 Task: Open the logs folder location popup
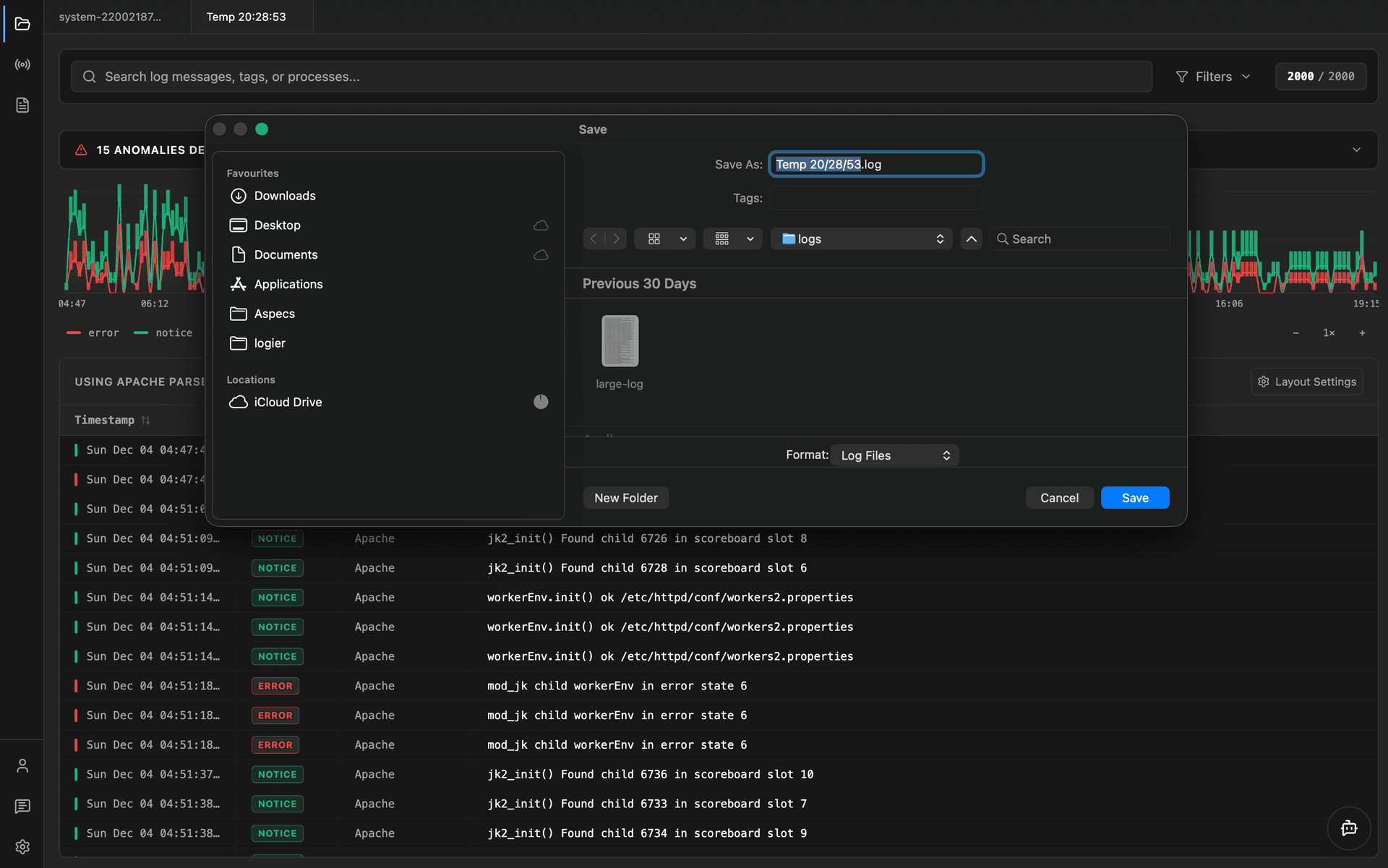[861, 239]
